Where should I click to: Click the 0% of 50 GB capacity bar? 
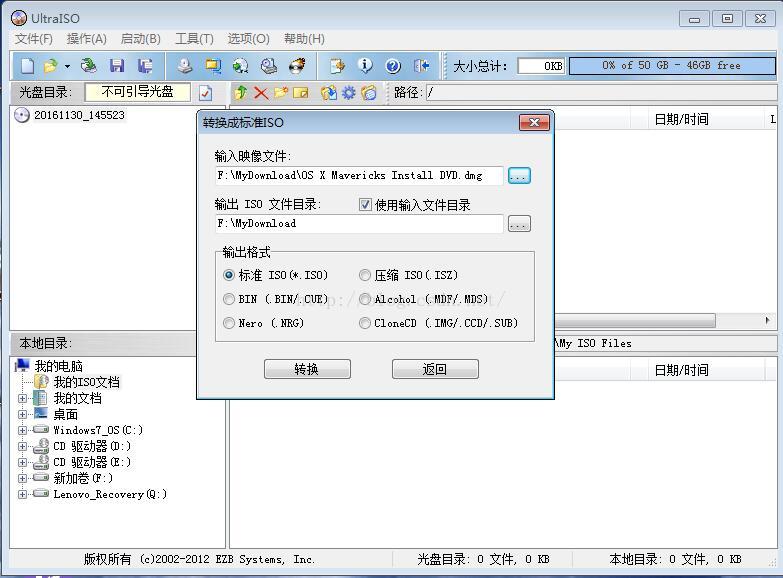(x=672, y=65)
